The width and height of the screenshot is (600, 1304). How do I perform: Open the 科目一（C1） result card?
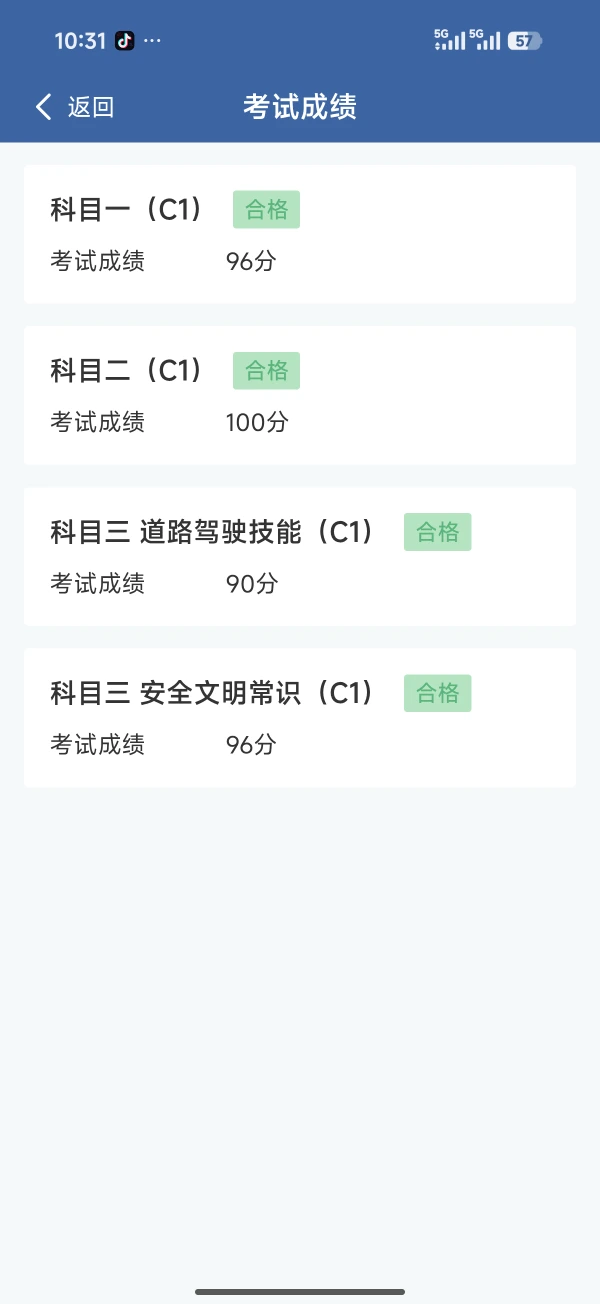300,234
